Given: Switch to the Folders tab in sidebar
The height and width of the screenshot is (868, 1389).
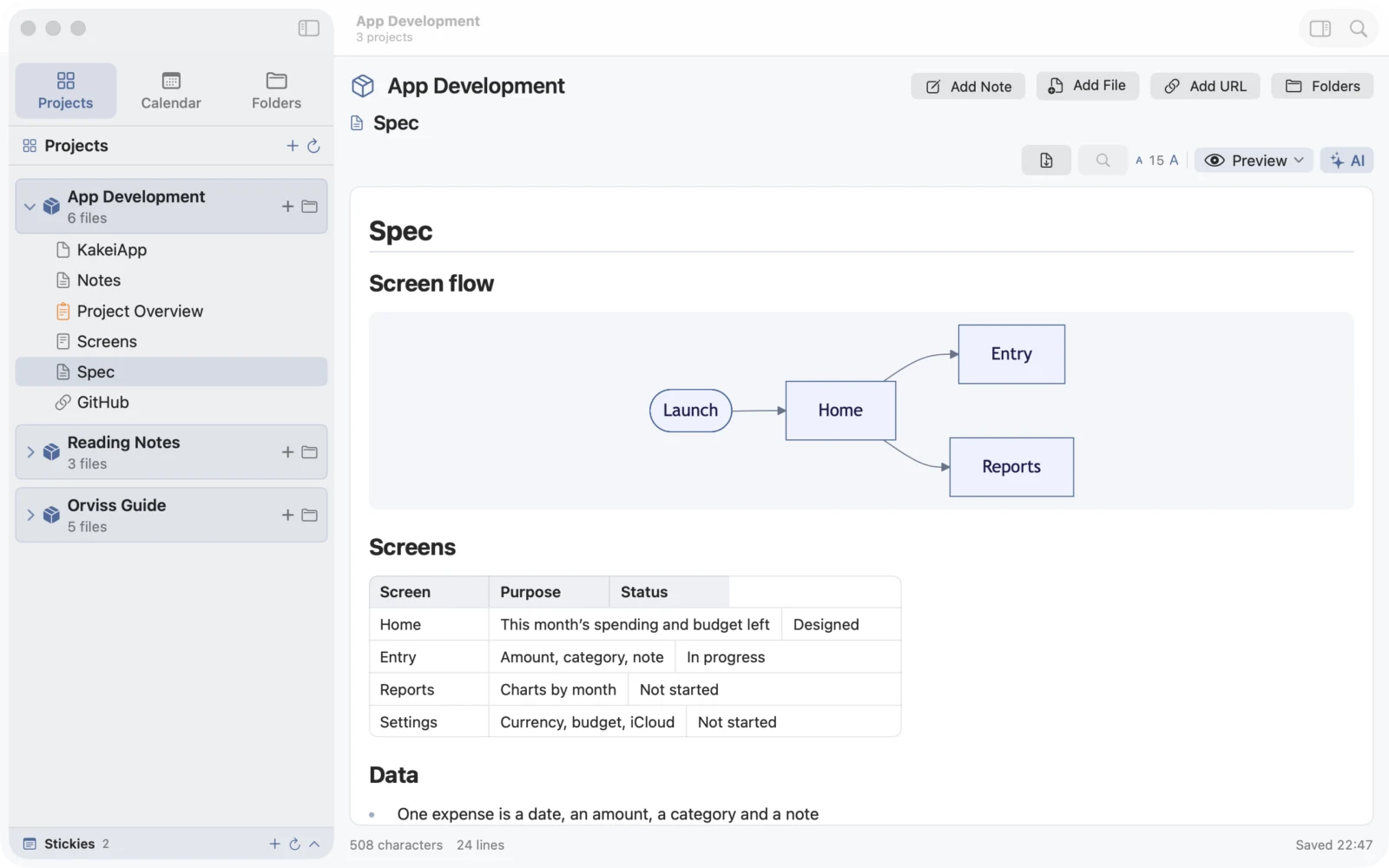Looking at the screenshot, I should (x=276, y=90).
